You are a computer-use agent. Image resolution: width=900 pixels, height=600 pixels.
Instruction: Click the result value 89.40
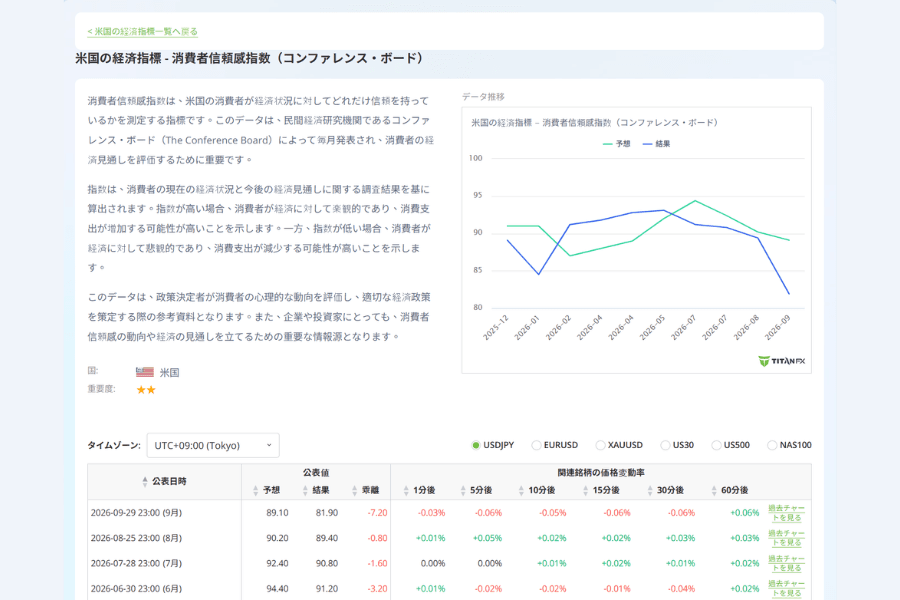(x=327, y=538)
